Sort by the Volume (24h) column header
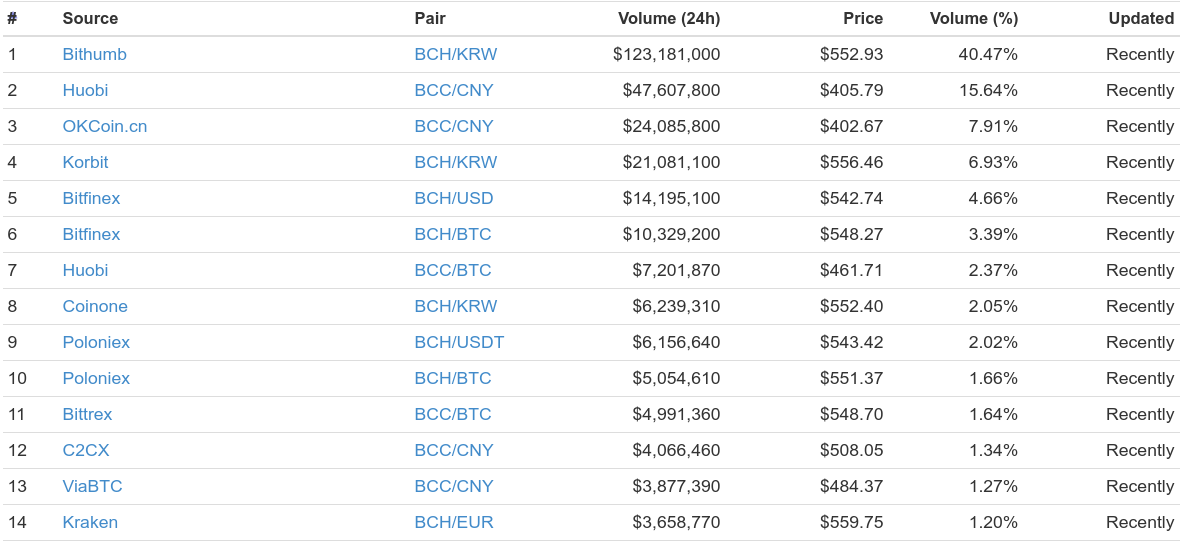The width and height of the screenshot is (1185, 545). pyautogui.click(x=669, y=19)
